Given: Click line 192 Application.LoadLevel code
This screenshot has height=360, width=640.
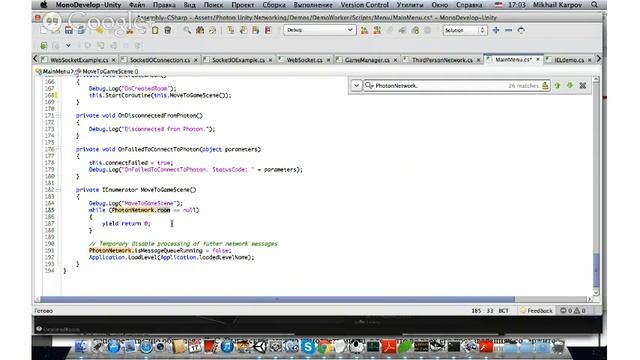Looking at the screenshot, I should pyautogui.click(x=171, y=258).
